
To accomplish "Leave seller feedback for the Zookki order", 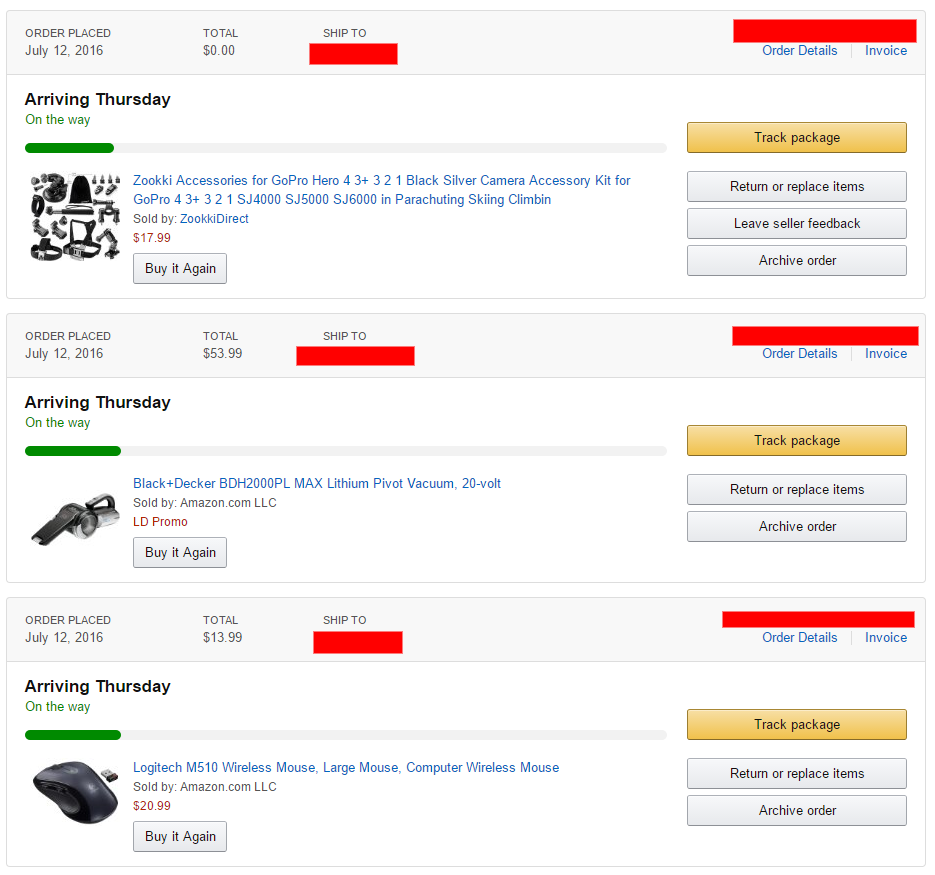I will tap(796, 224).
